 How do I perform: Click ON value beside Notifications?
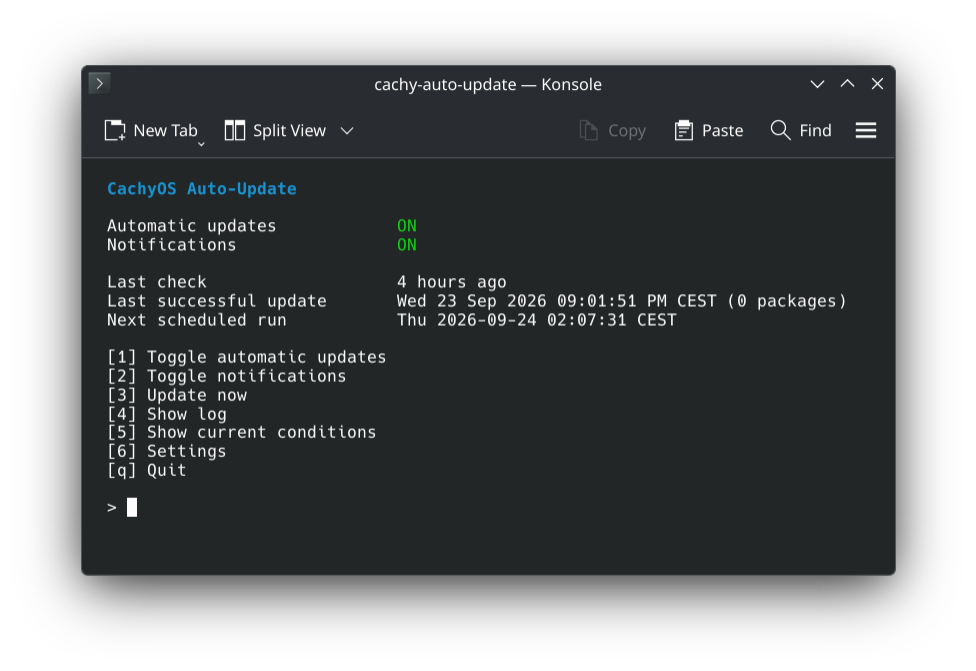tap(407, 245)
